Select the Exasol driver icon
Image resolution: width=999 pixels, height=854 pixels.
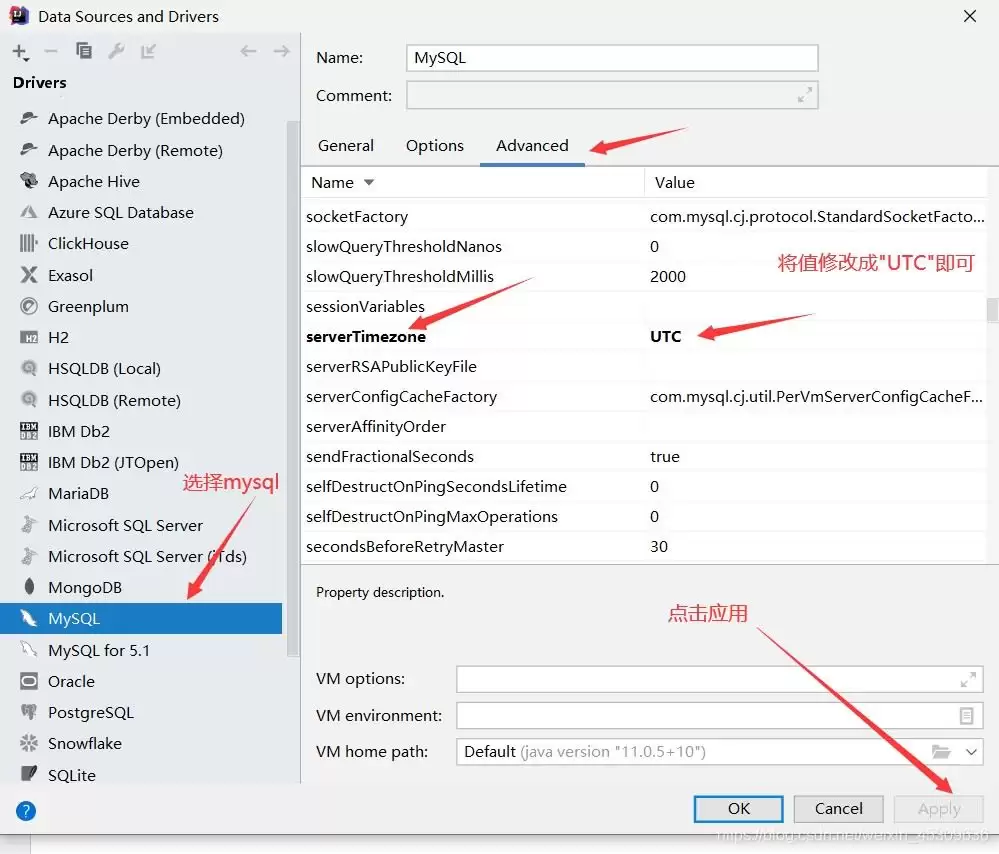coord(29,275)
